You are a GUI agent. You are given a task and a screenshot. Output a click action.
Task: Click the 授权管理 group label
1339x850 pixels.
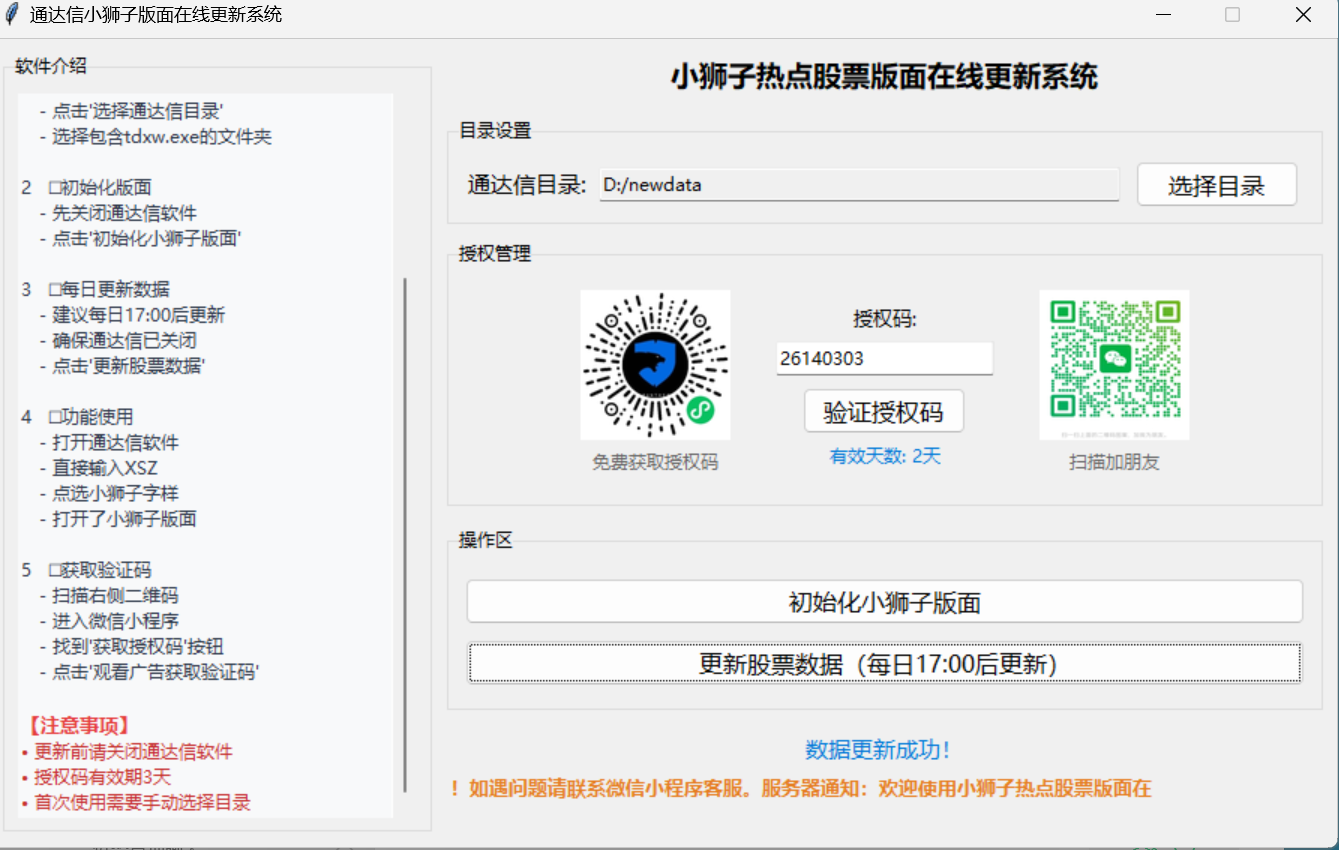click(x=495, y=253)
